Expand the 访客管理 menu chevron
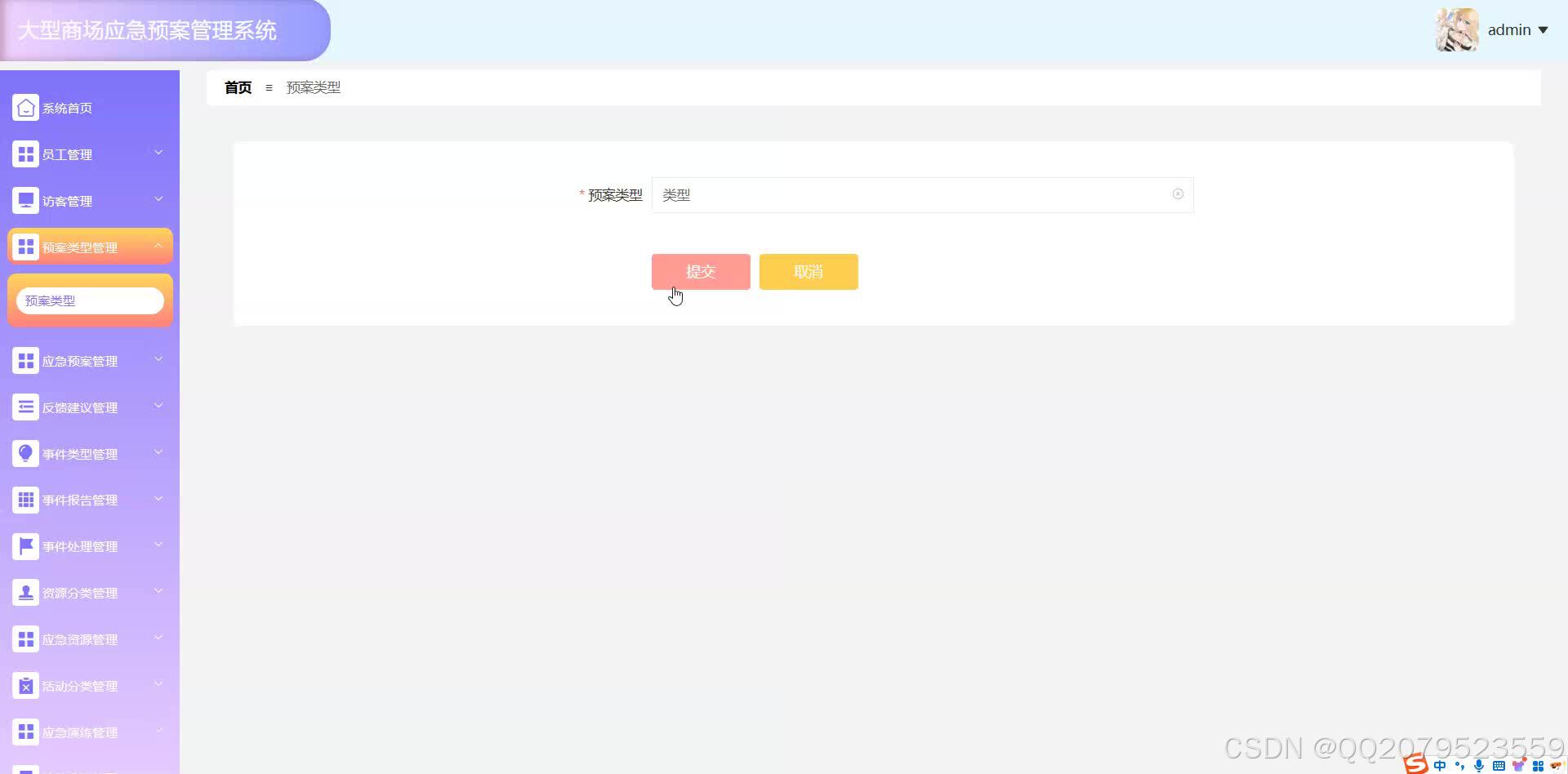This screenshot has height=774, width=1568. tap(158, 199)
